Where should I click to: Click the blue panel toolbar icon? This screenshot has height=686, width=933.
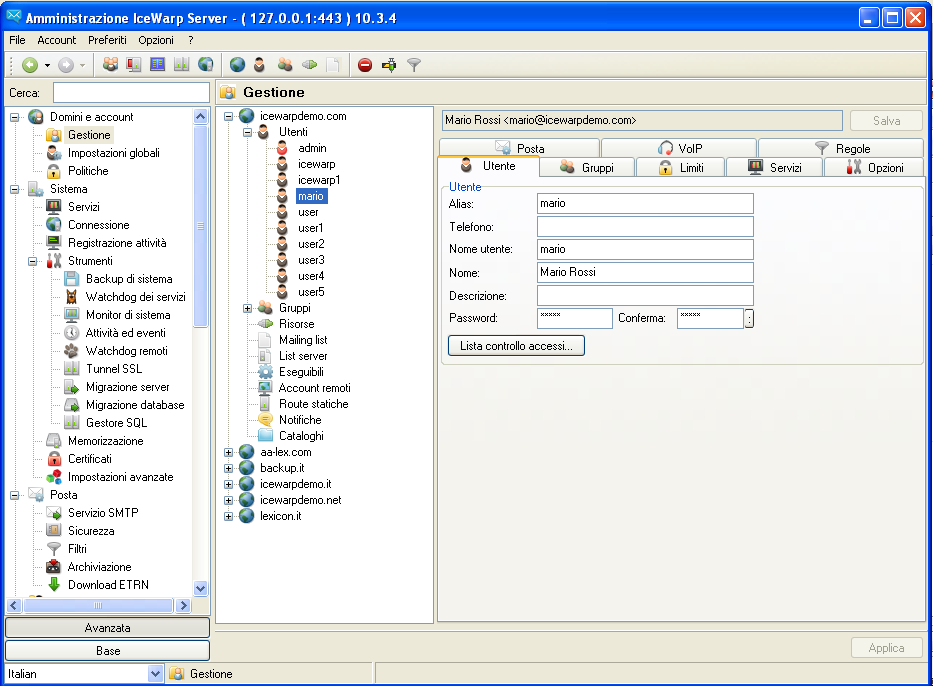tap(158, 64)
